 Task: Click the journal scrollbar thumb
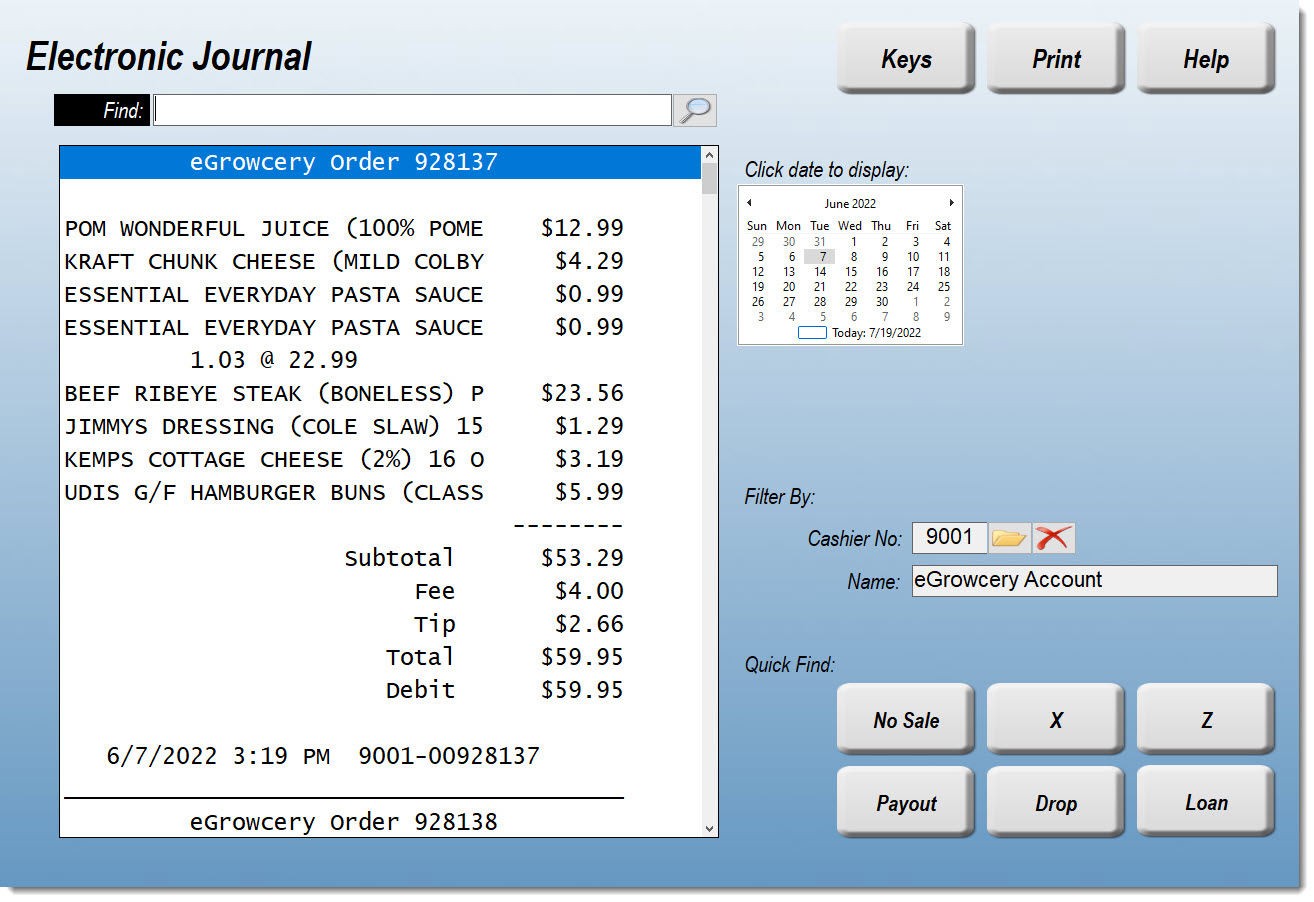710,179
